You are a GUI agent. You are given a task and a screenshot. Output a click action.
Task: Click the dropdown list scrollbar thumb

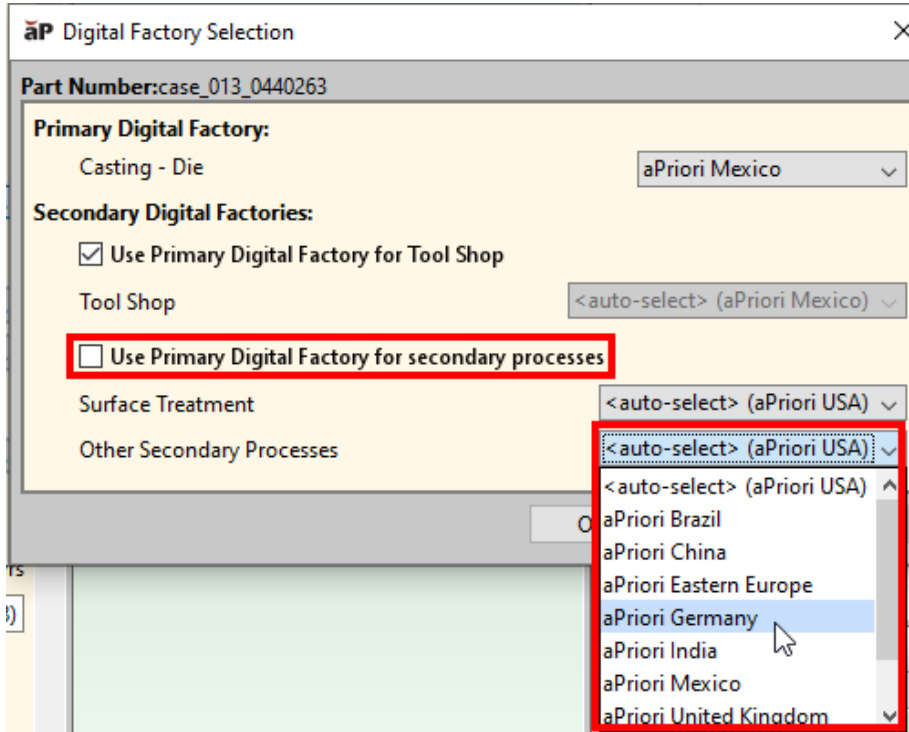tap(888, 580)
